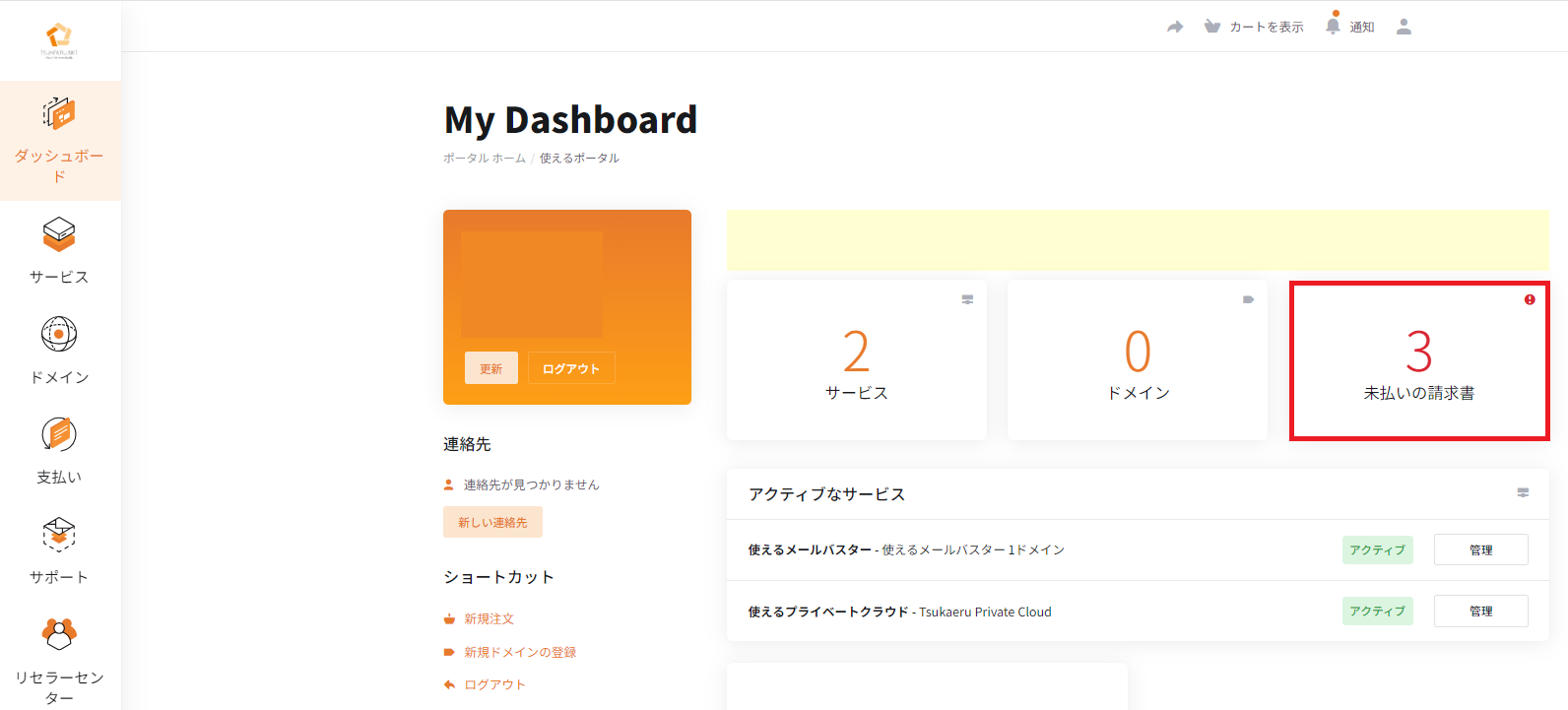The image size is (1568, 710).
Task: Select the 支払い label in the sidebar
Action: [59, 477]
